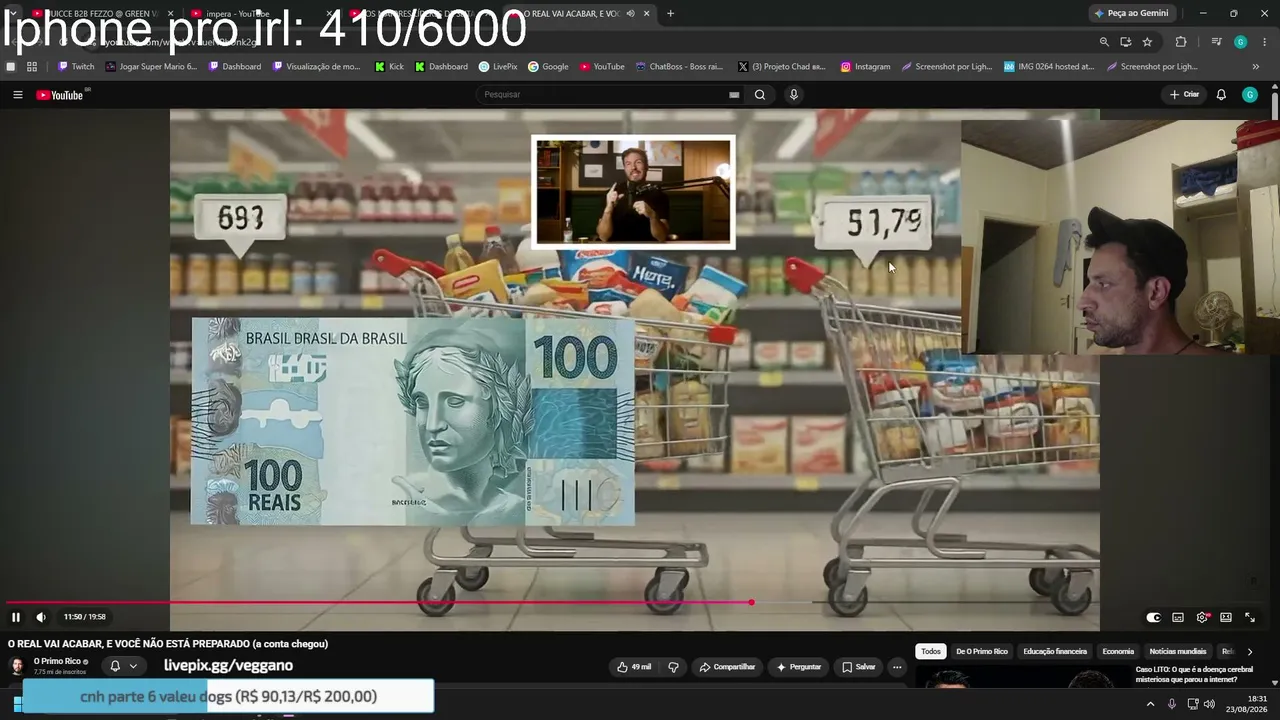This screenshot has height=720, width=1280.
Task: Open the Kick bookmark
Action: (389, 67)
